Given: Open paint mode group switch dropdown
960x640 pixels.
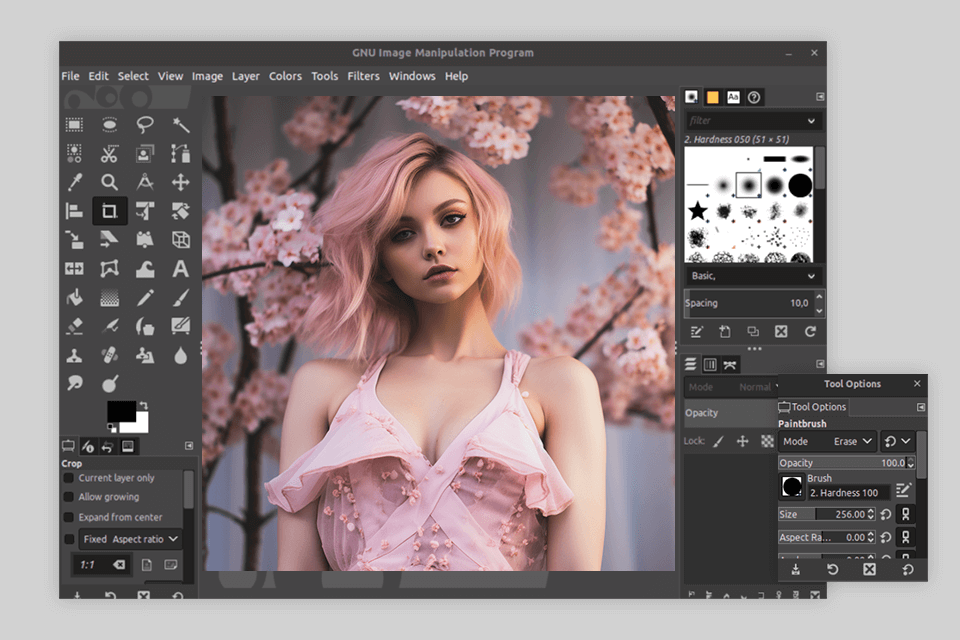Looking at the screenshot, I should pos(898,442).
